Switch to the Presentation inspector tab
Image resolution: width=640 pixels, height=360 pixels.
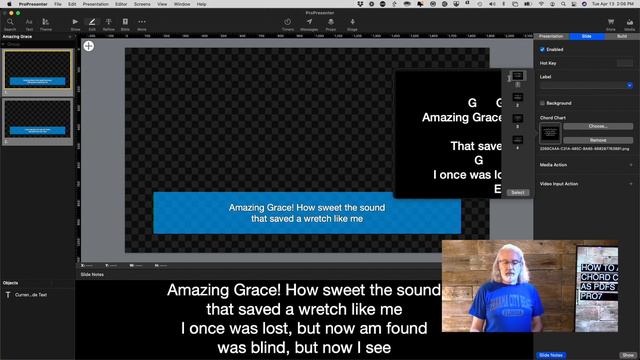coord(551,36)
